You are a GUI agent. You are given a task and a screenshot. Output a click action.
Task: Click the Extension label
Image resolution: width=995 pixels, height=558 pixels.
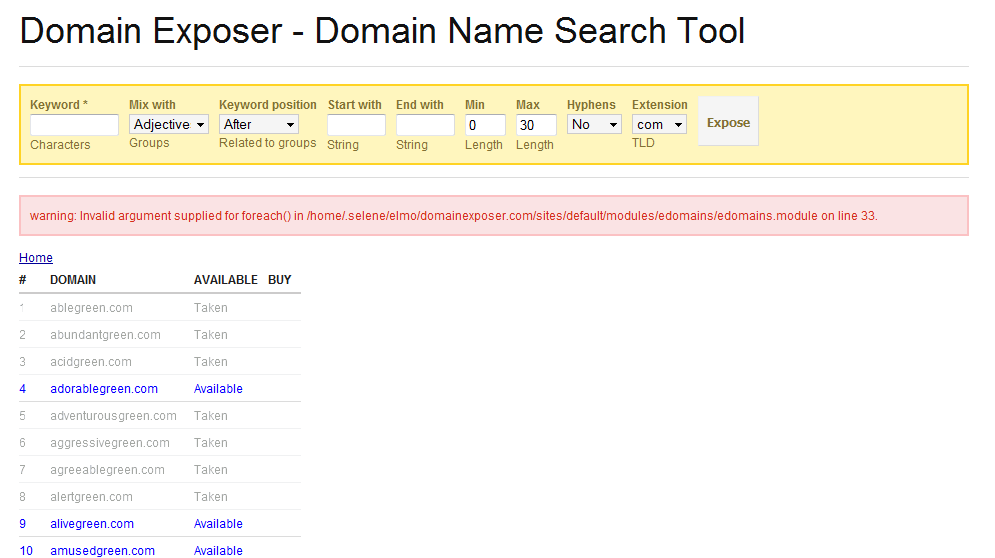[x=660, y=105]
